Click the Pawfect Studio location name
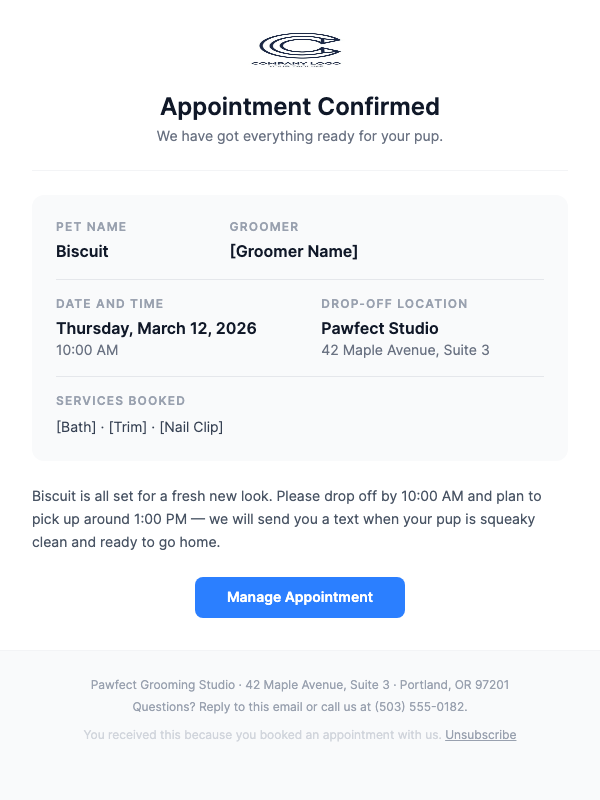The image size is (600, 800). coord(379,328)
